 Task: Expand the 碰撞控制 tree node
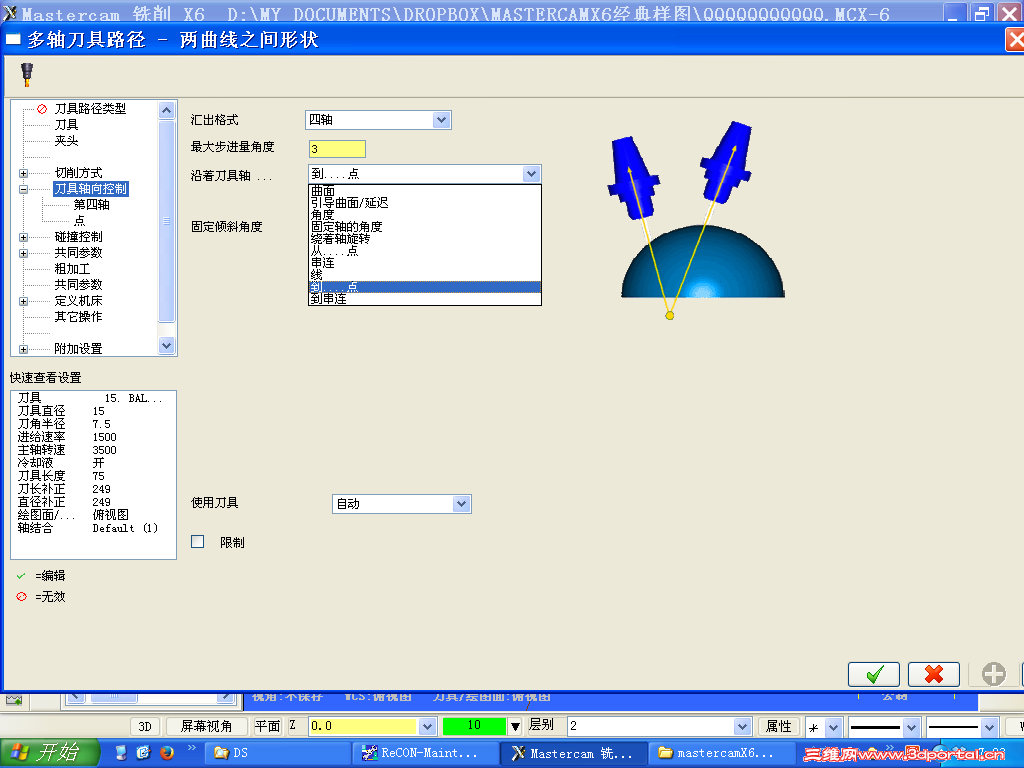(x=24, y=237)
